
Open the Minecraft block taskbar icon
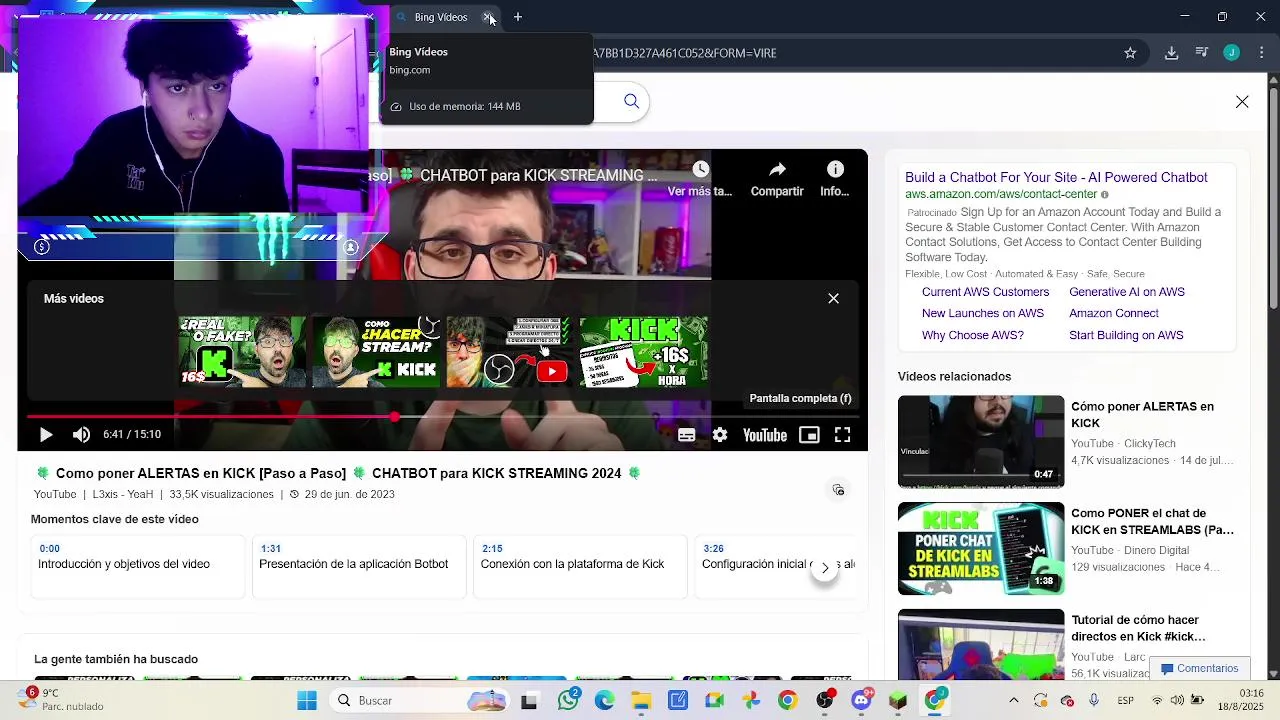click(897, 701)
